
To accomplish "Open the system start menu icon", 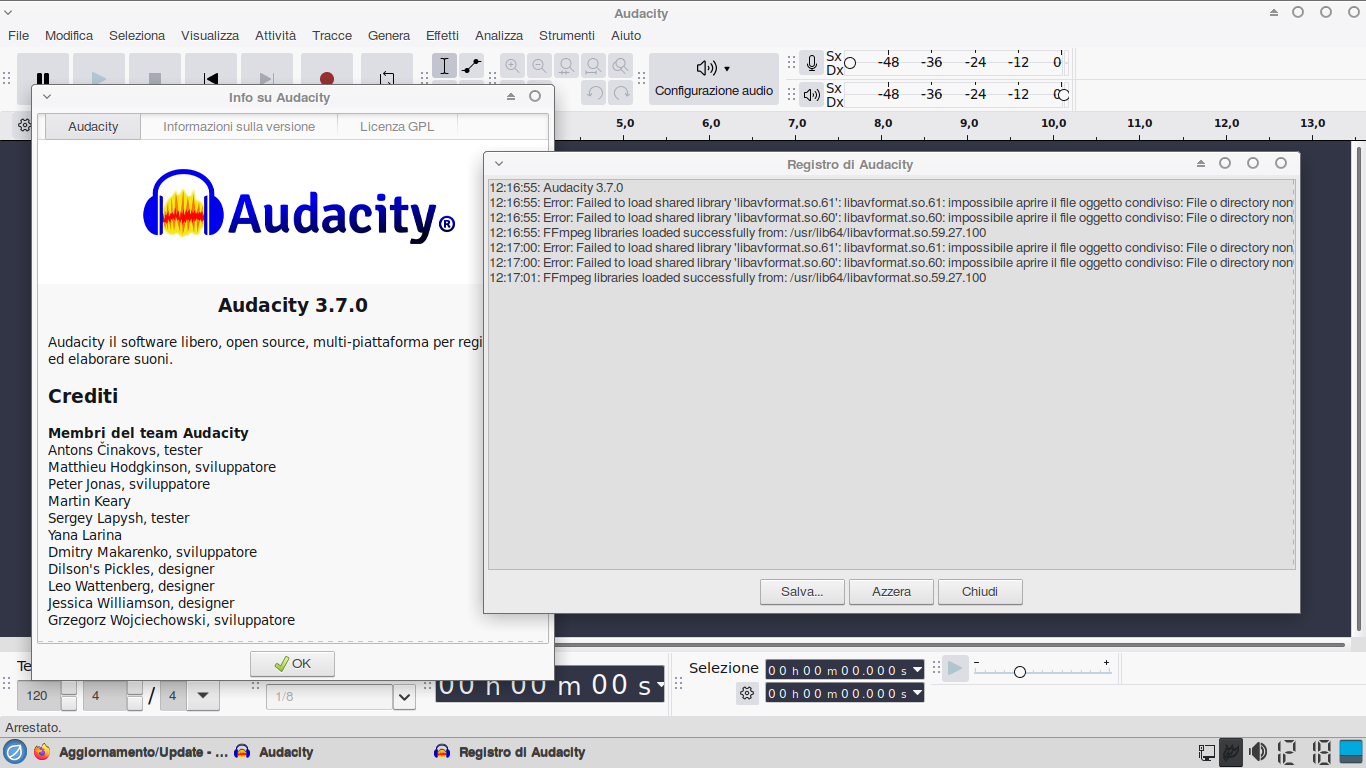I will tap(14, 752).
